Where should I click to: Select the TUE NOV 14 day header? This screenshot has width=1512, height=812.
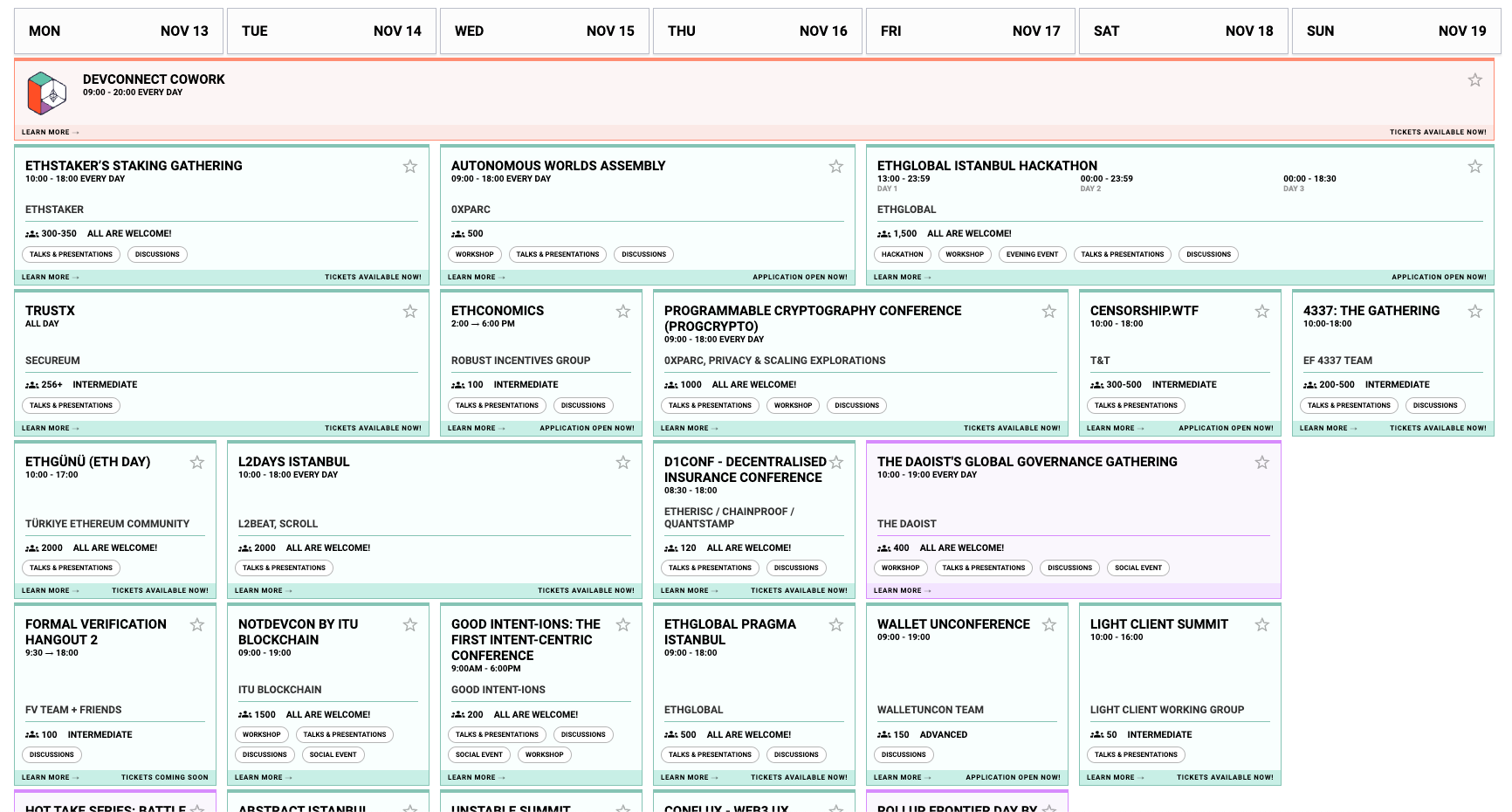(x=332, y=31)
